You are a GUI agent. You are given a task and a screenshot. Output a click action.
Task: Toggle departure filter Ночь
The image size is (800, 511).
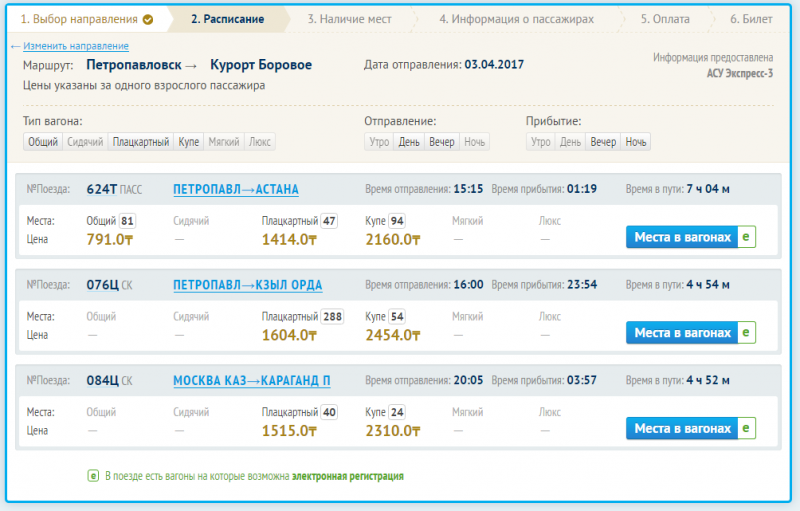pos(474,142)
